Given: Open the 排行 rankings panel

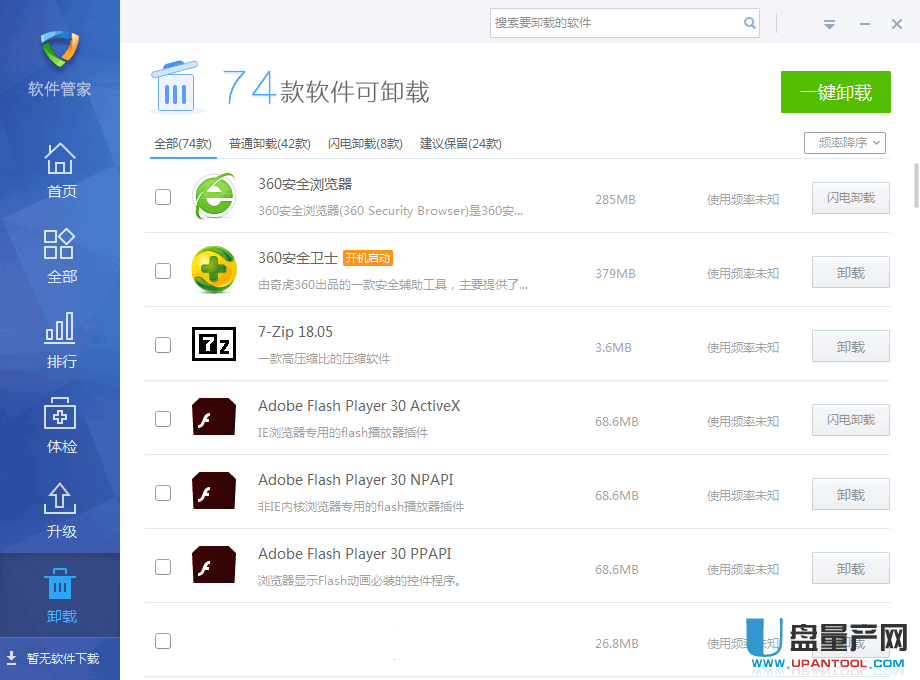Looking at the screenshot, I should (60, 341).
